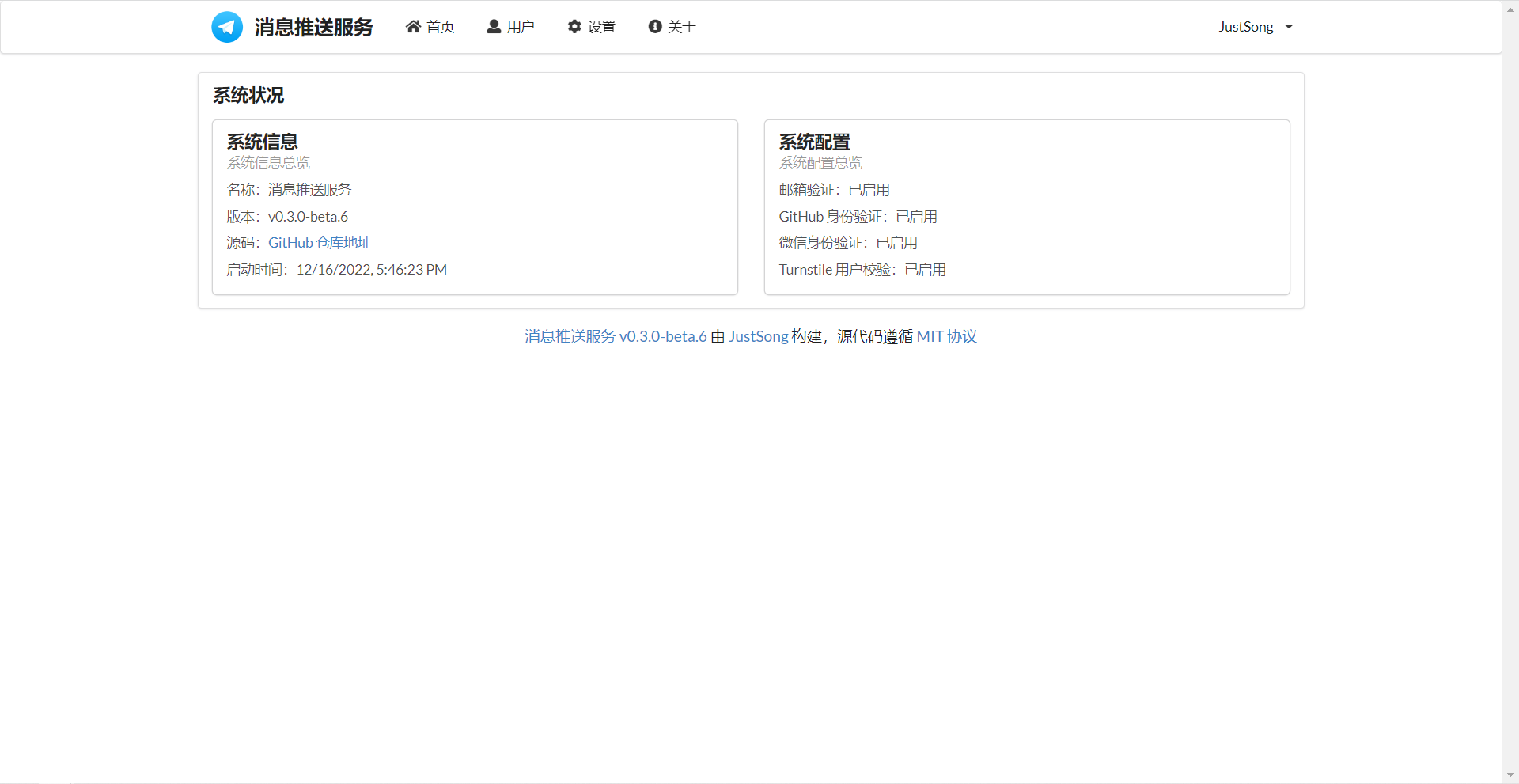Image resolution: width=1519 pixels, height=784 pixels.
Task: Navigate to the 首页 menu item
Action: [440, 26]
